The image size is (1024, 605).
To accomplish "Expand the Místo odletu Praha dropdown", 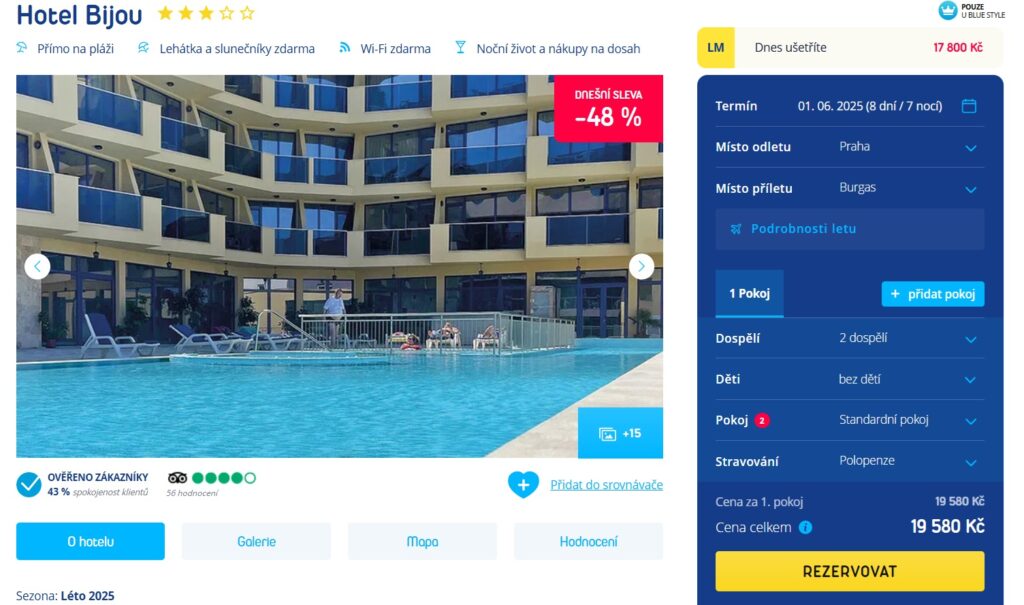I will pyautogui.click(x=850, y=147).
